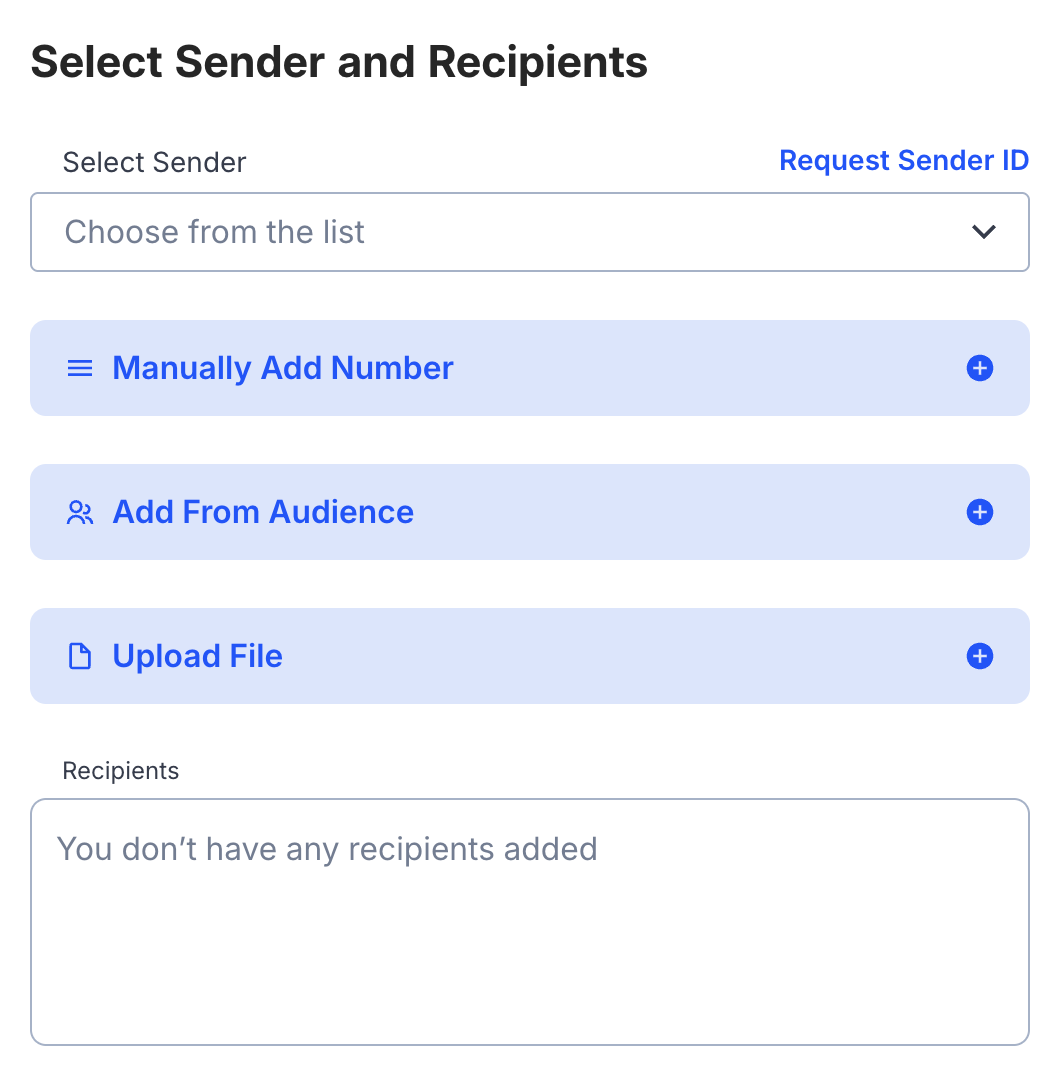Click the Recipients field label

point(121,771)
